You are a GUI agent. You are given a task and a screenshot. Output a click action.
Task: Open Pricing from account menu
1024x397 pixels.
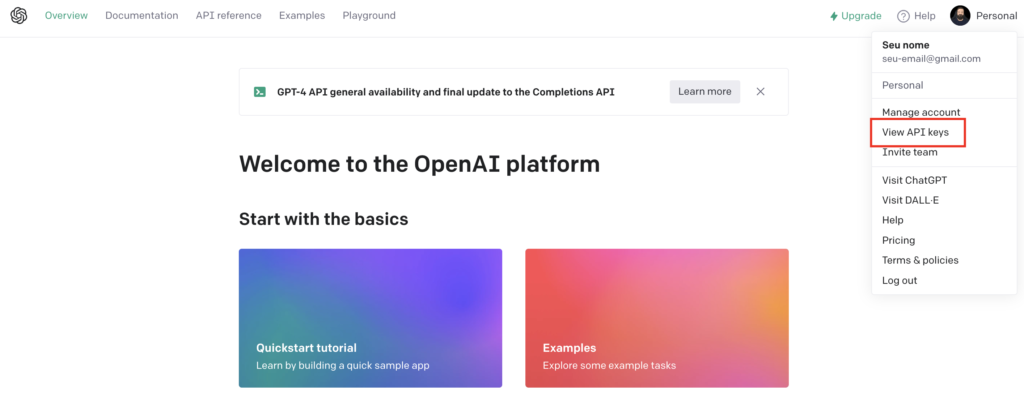(x=899, y=240)
